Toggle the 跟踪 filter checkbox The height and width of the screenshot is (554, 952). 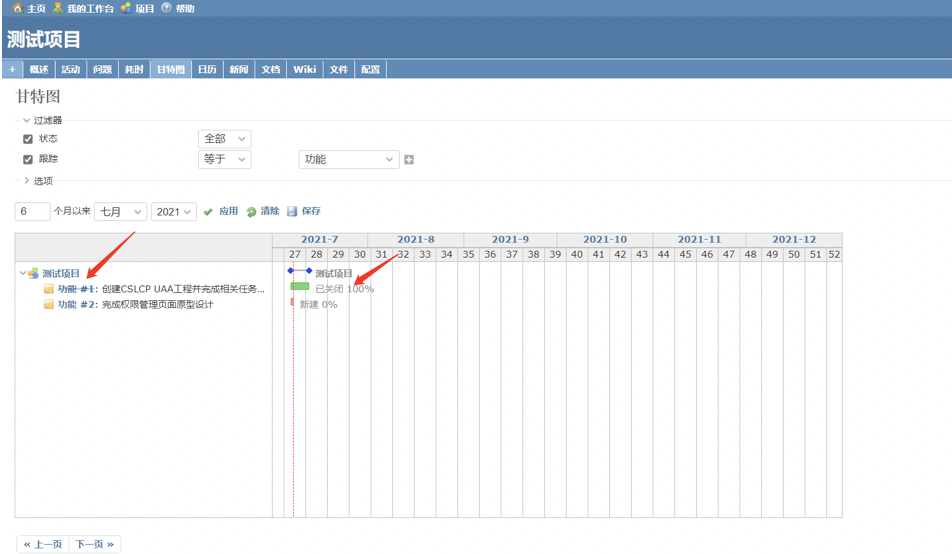28,160
